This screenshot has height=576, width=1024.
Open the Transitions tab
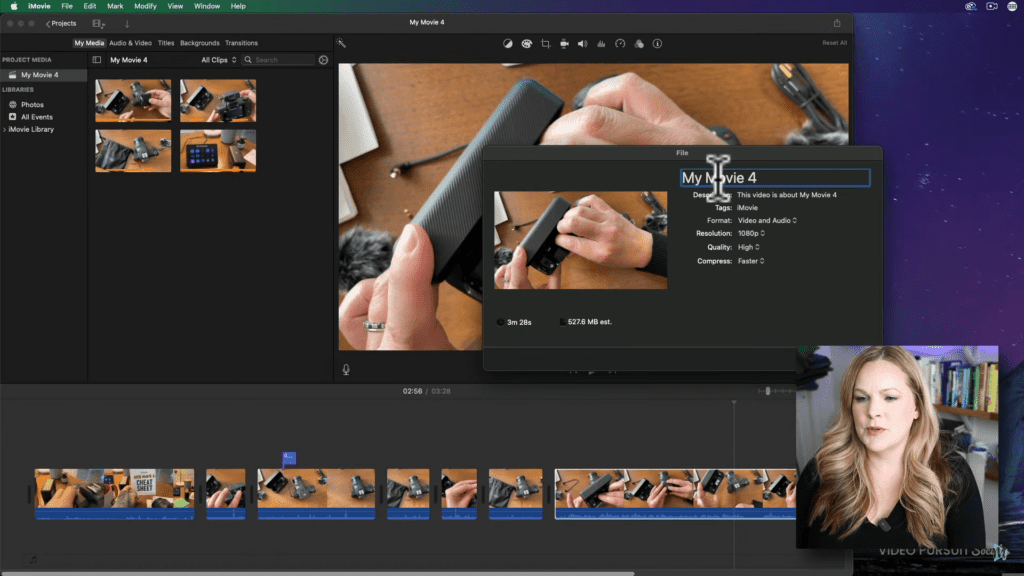(x=242, y=43)
